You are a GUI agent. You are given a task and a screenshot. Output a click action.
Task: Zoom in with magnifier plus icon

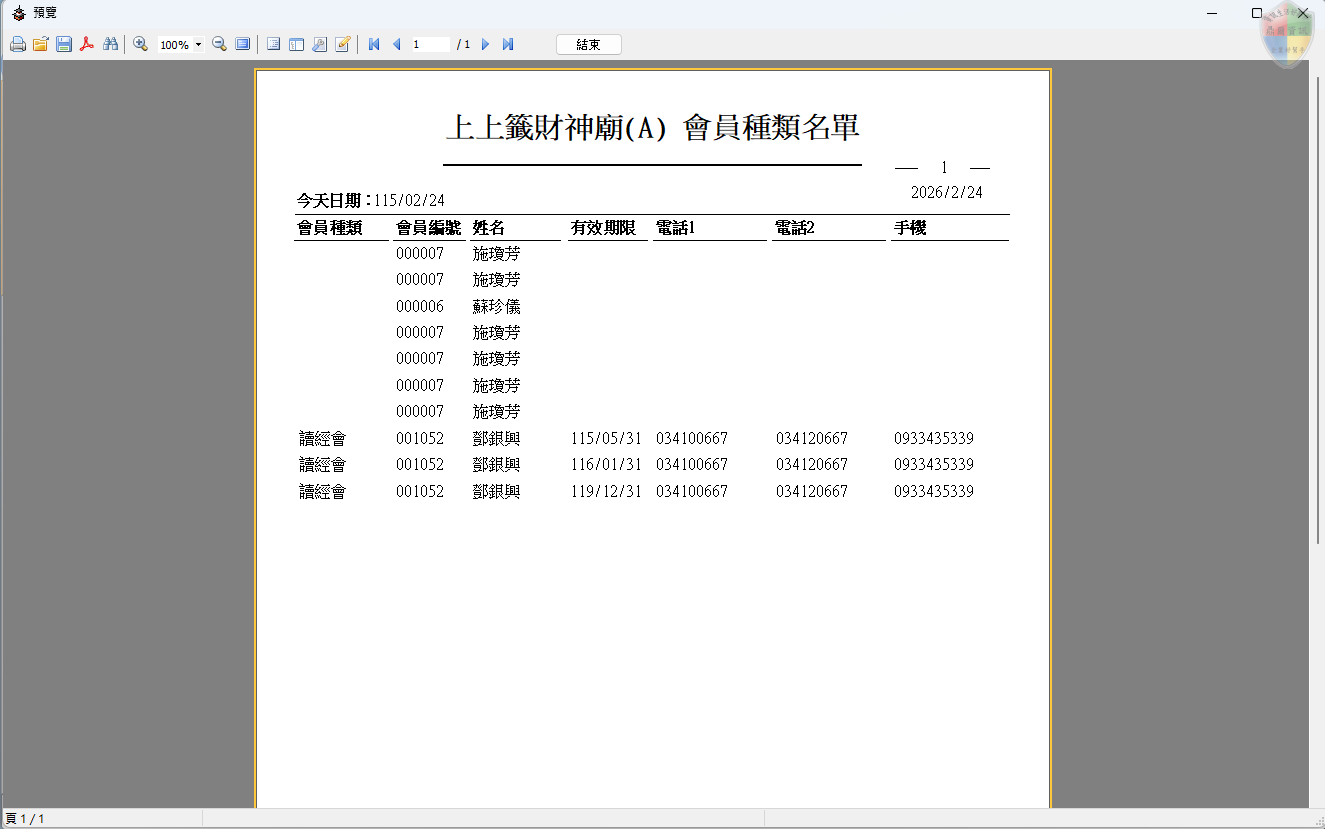(x=141, y=45)
